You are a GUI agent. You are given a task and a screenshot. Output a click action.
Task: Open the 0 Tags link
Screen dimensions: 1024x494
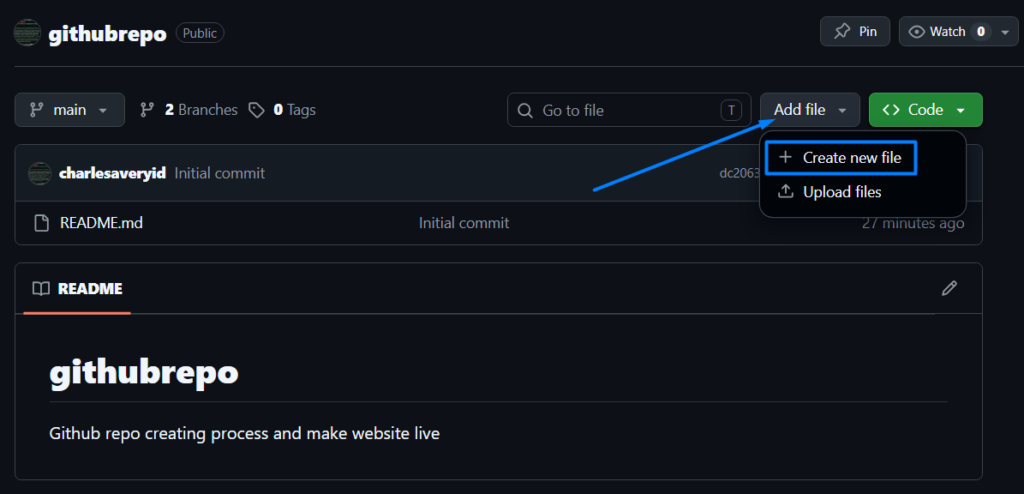pyautogui.click(x=294, y=110)
